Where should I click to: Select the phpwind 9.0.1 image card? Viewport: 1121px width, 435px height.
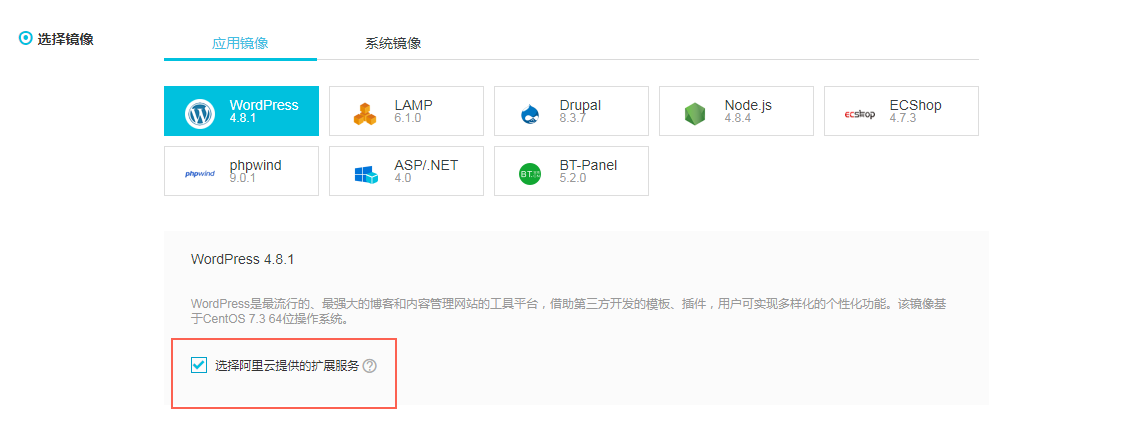tap(241, 171)
